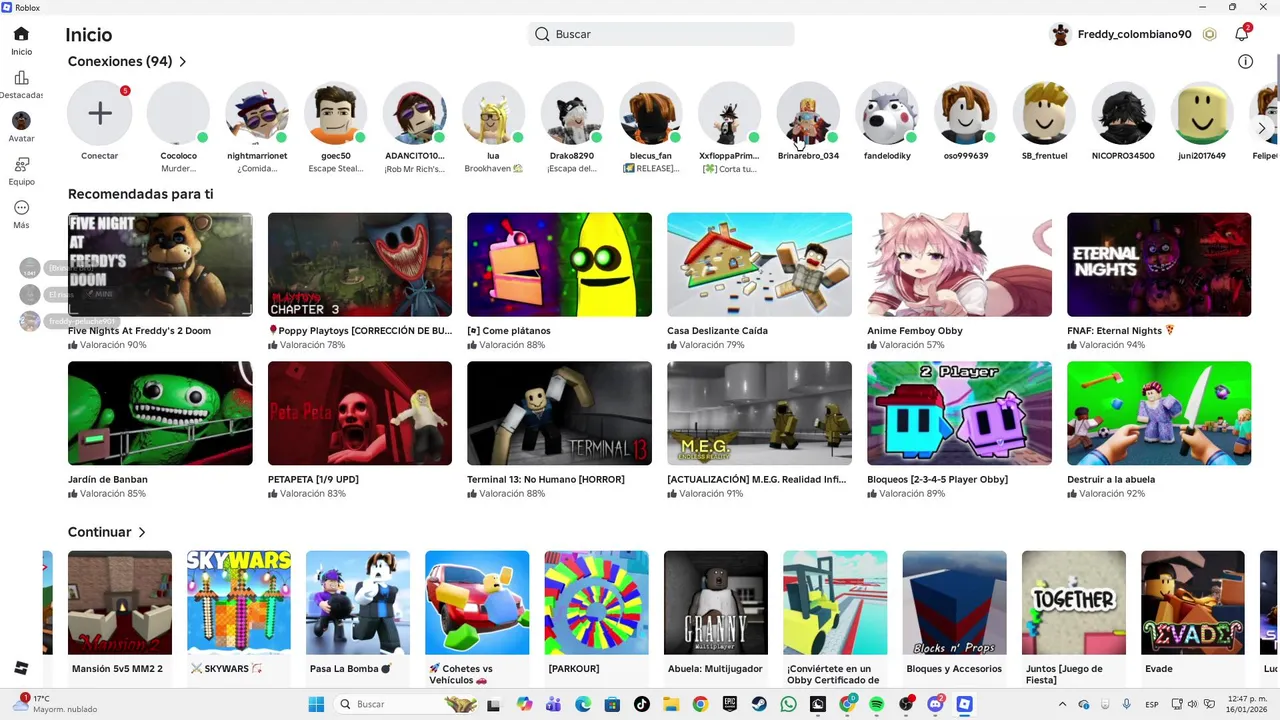Open Anime Femboy Obby game card

pyautogui.click(x=959, y=281)
